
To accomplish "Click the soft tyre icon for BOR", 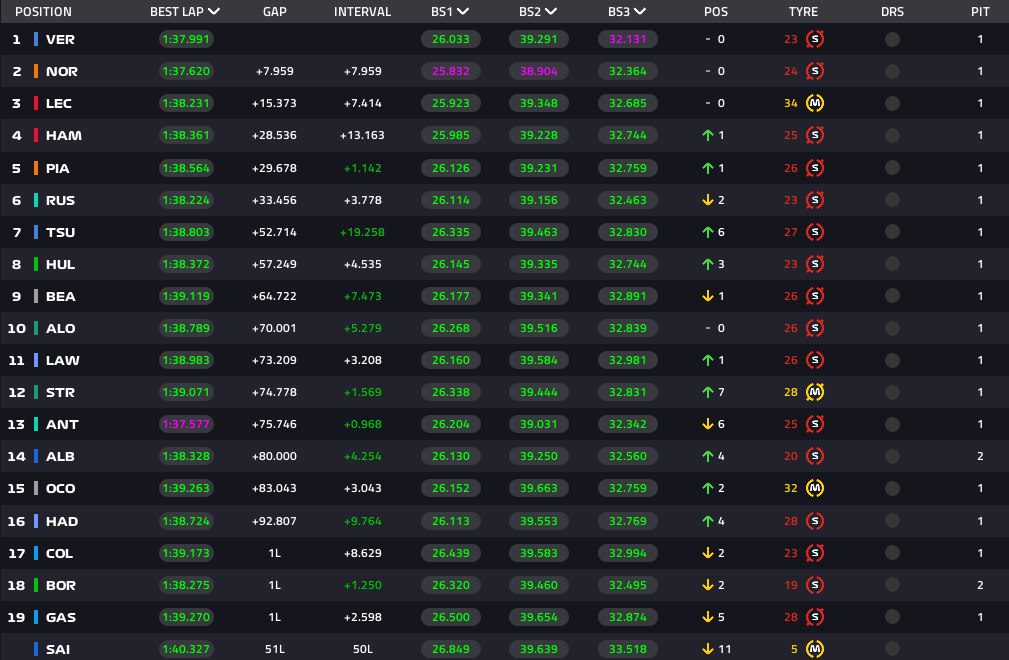I will pyautogui.click(x=815, y=585).
